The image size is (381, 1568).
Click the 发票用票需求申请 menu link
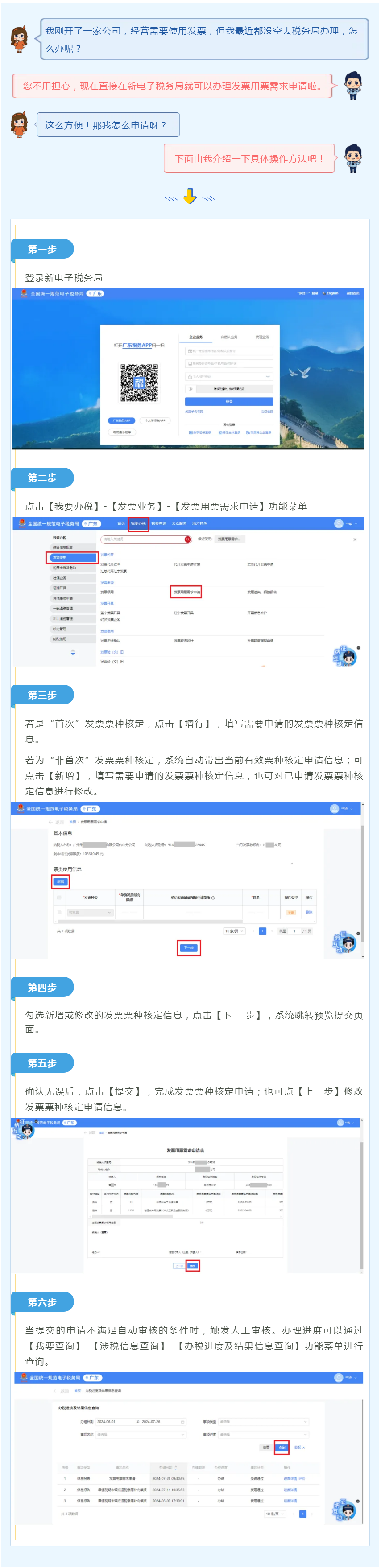tap(186, 592)
